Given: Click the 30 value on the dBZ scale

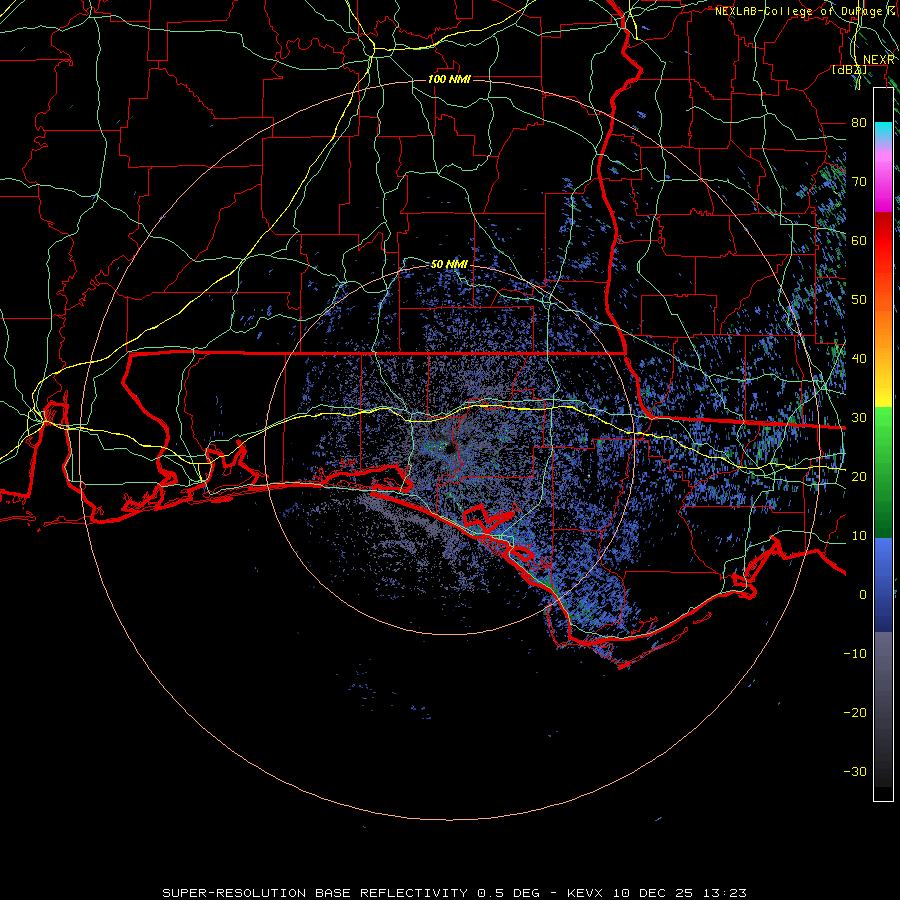Looking at the screenshot, I should tap(859, 417).
